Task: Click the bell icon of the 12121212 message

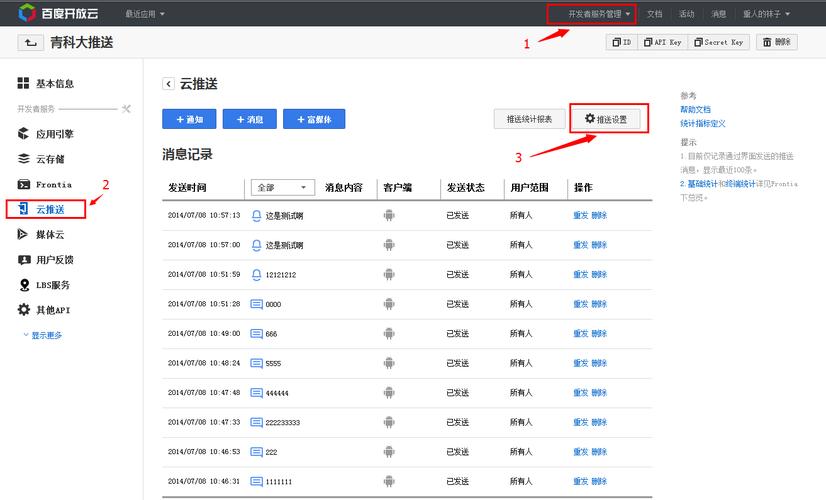Action: [x=257, y=274]
